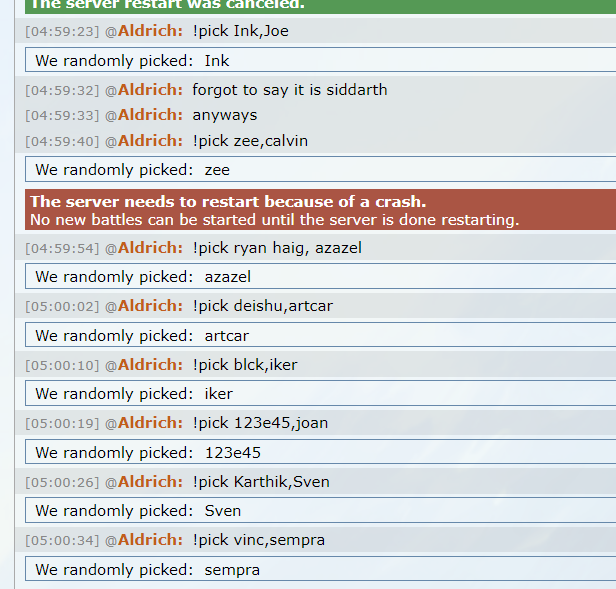Click Aldrich name on '!pick deishu,artcar' line
616x589 pixels.
click(150, 305)
